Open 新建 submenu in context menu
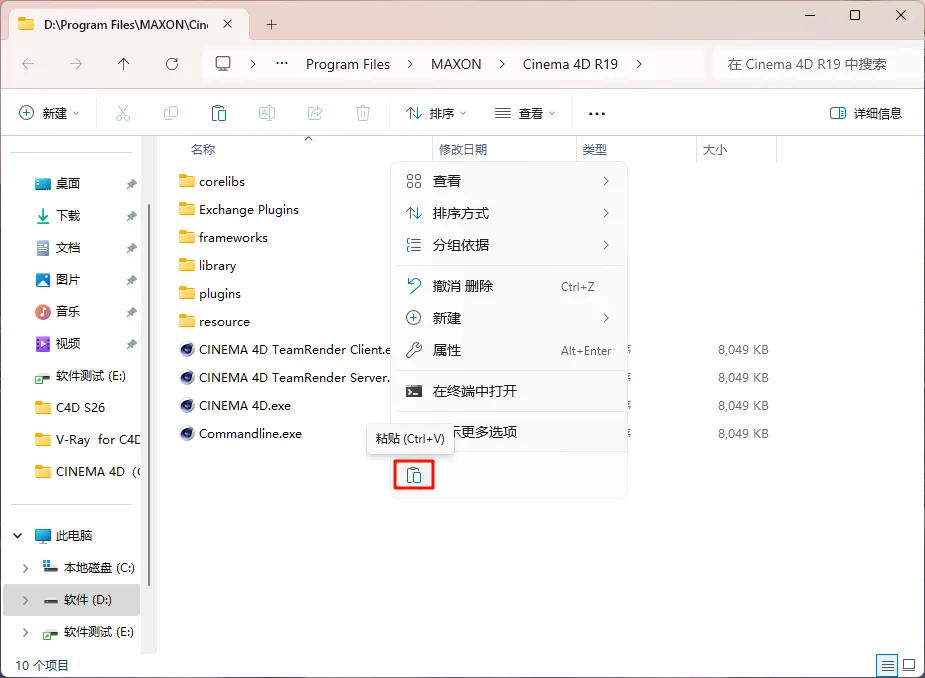This screenshot has height=678, width=925. coord(508,318)
